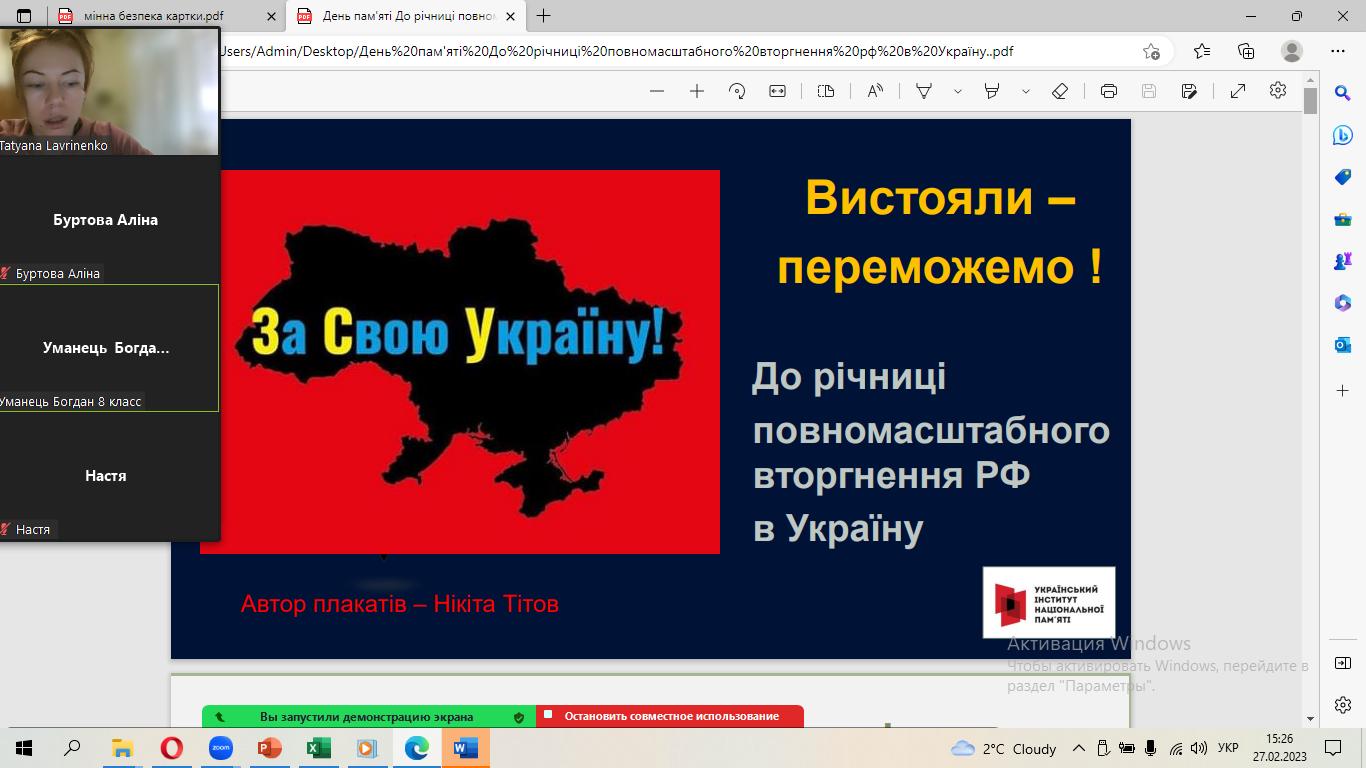Open a new browser tab

[x=544, y=16]
